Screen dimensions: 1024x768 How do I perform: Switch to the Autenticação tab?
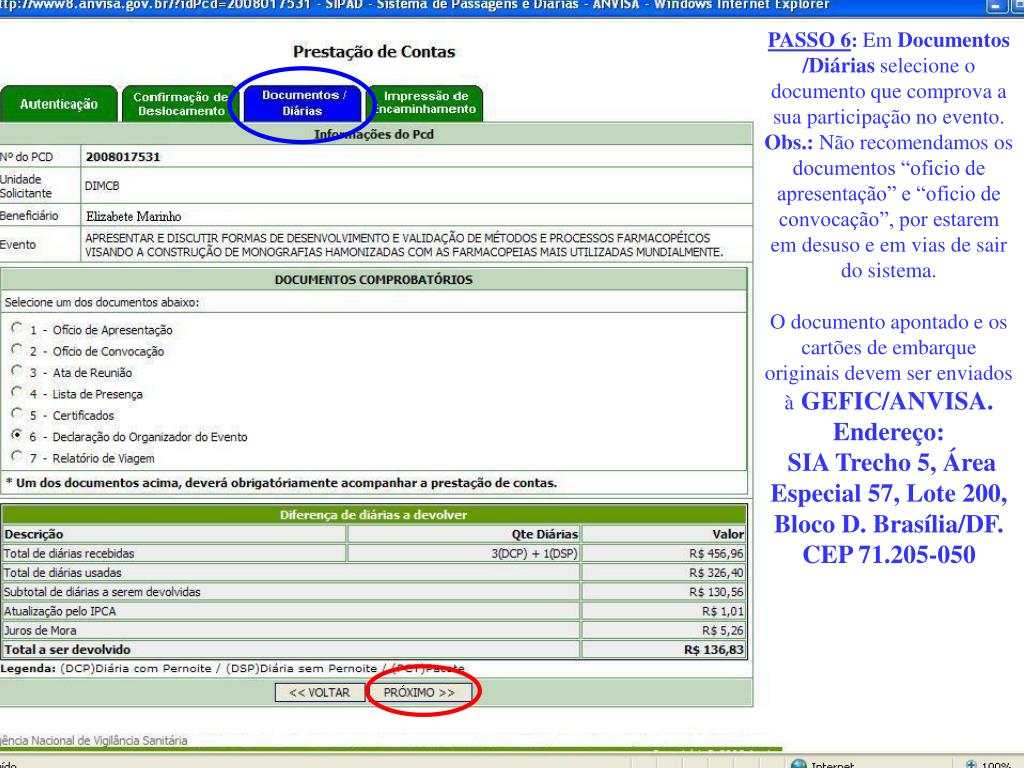[x=59, y=103]
